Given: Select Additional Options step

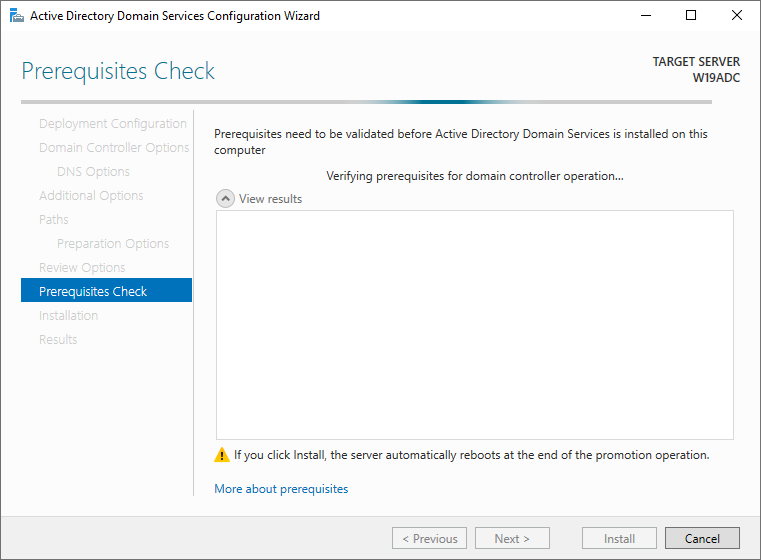Looking at the screenshot, I should coord(91,196).
